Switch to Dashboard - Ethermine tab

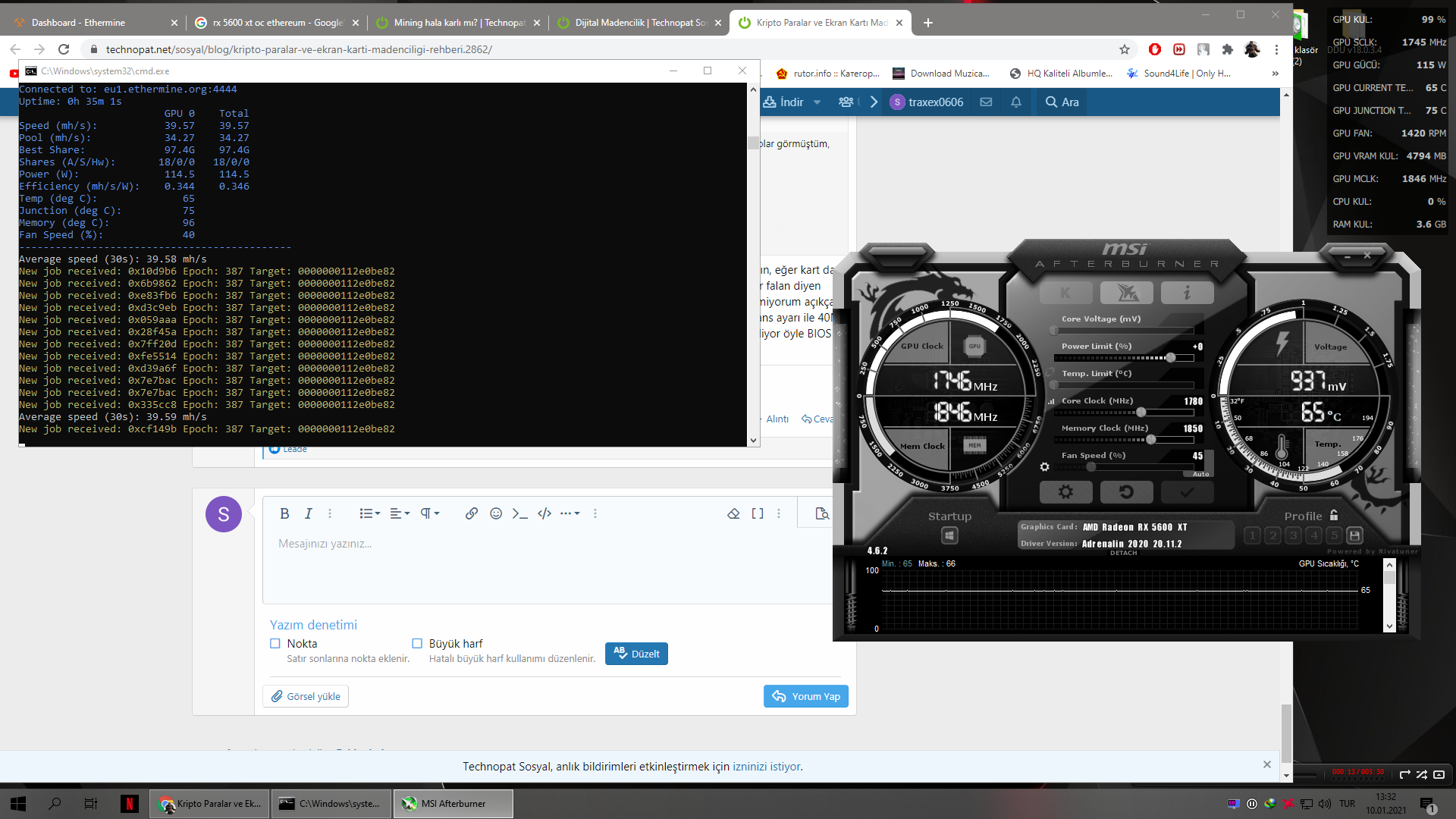pos(78,23)
